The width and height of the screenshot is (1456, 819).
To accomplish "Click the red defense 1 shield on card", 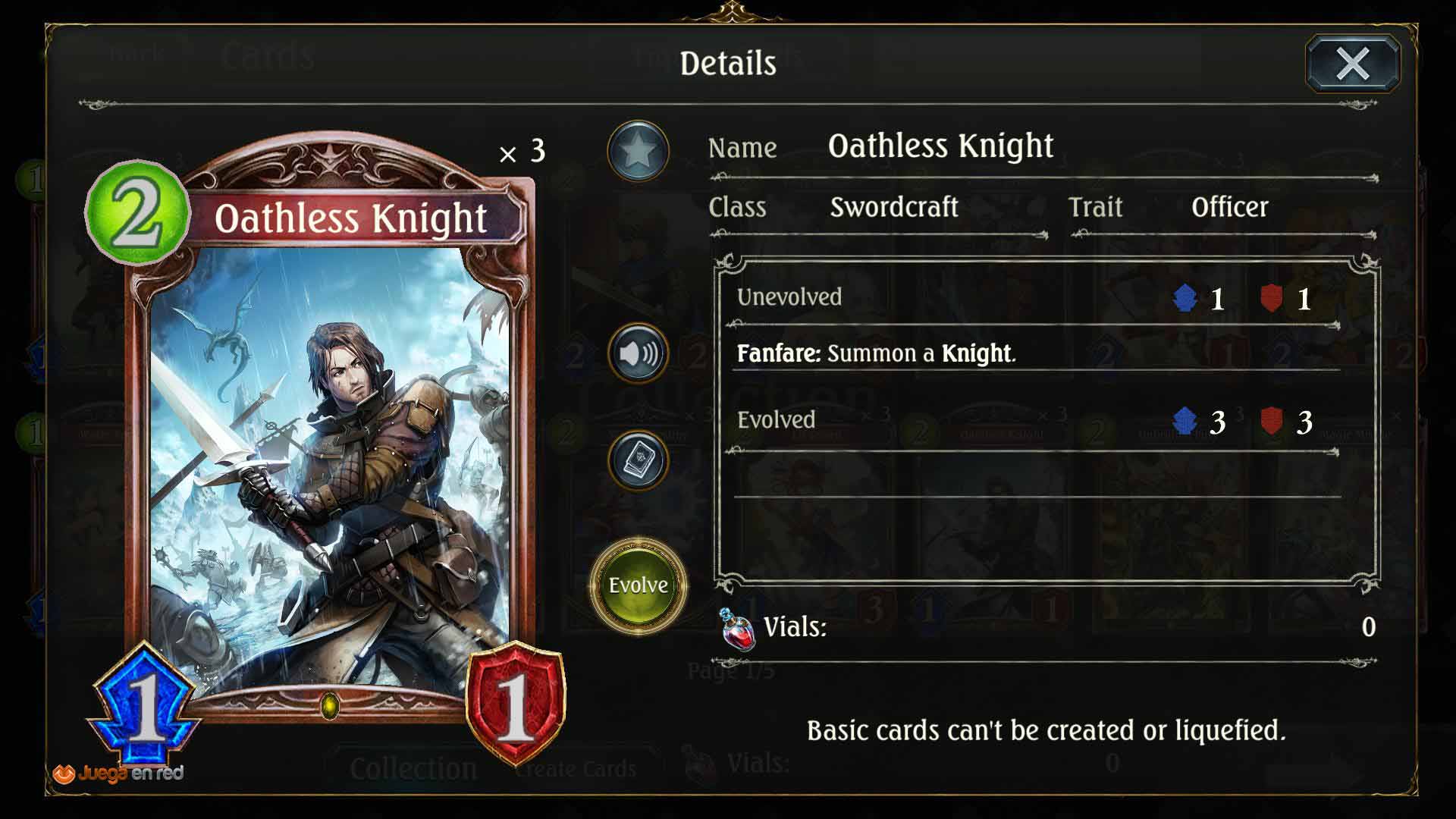I will (516, 703).
